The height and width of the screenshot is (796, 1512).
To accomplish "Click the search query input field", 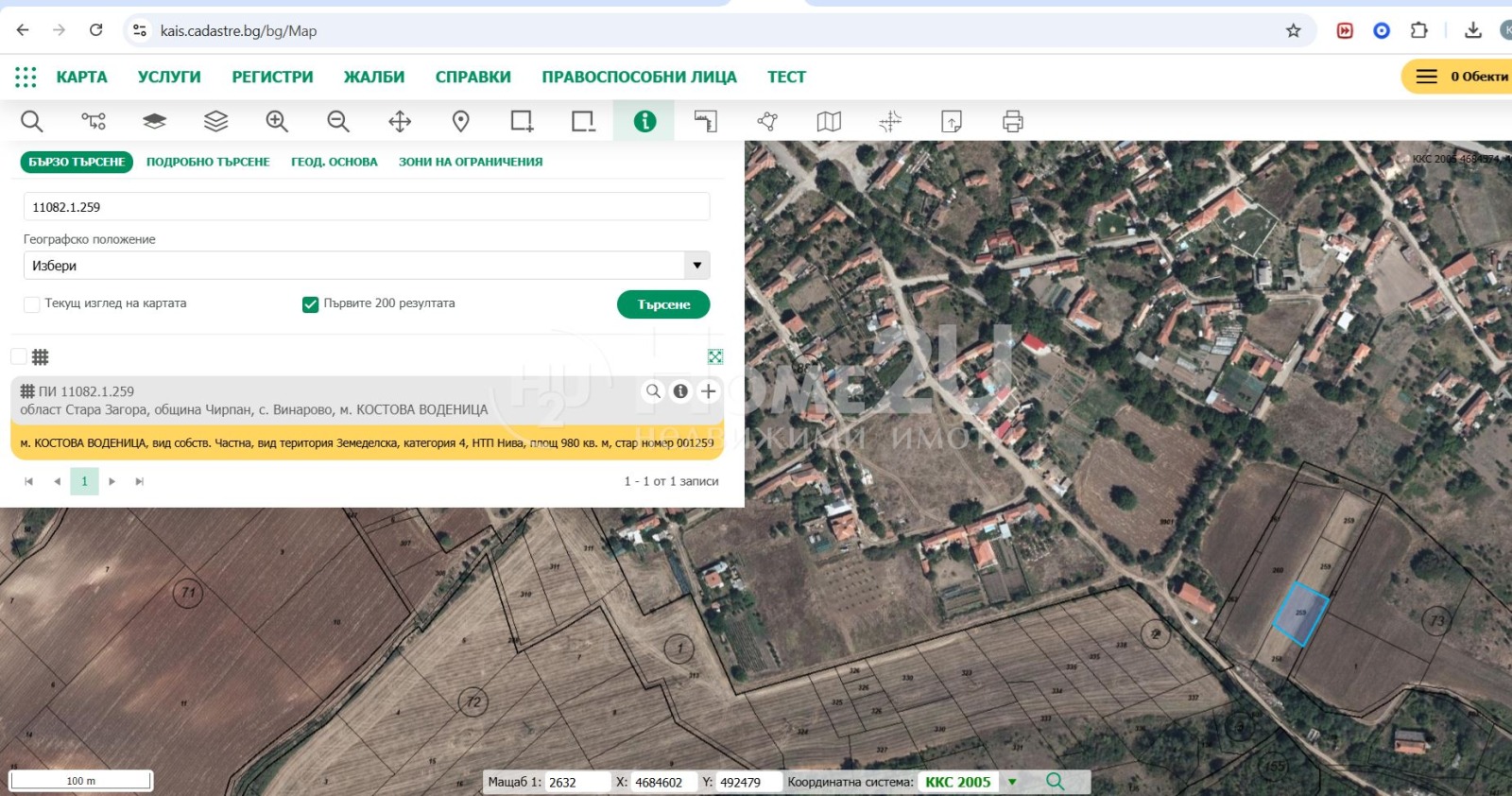I will point(366,207).
